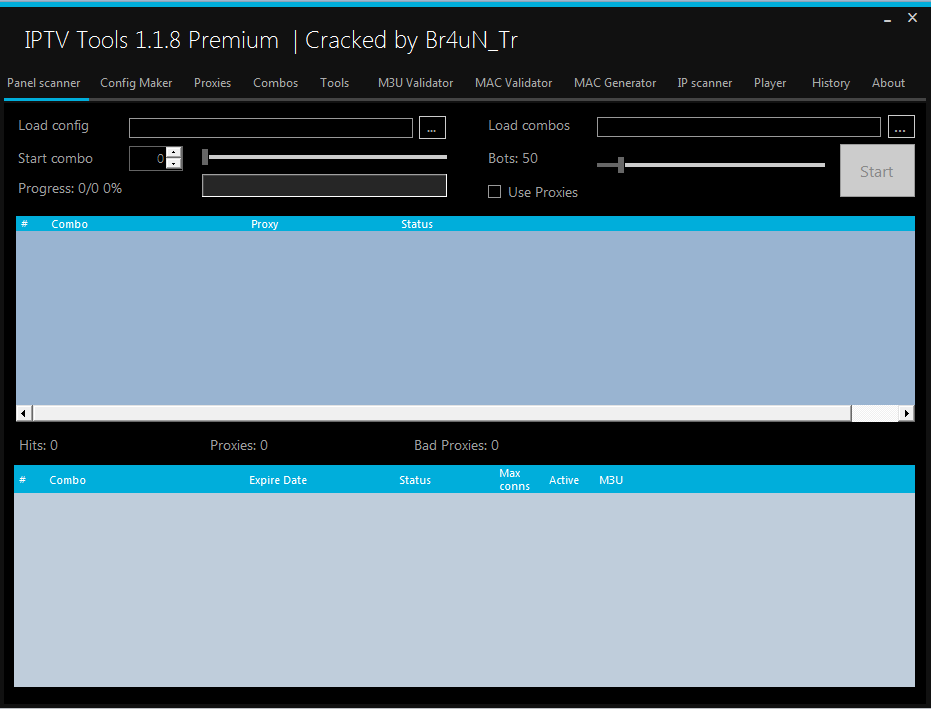Click the M3U column header

click(611, 480)
